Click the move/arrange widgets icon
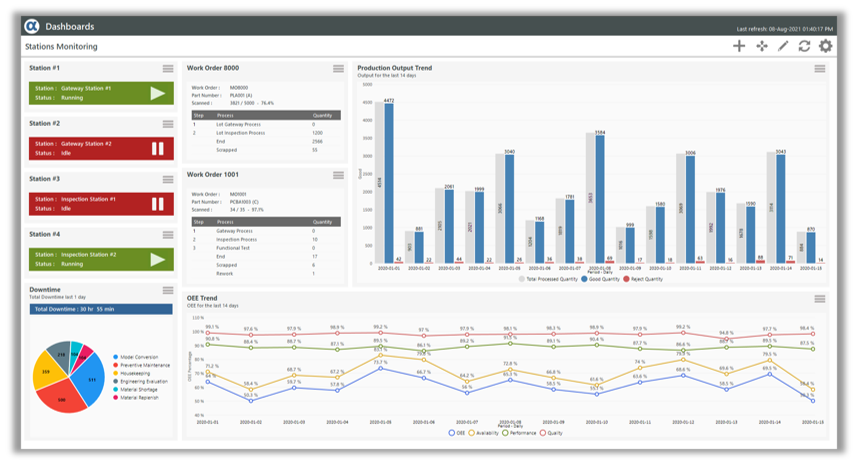 [x=761, y=46]
